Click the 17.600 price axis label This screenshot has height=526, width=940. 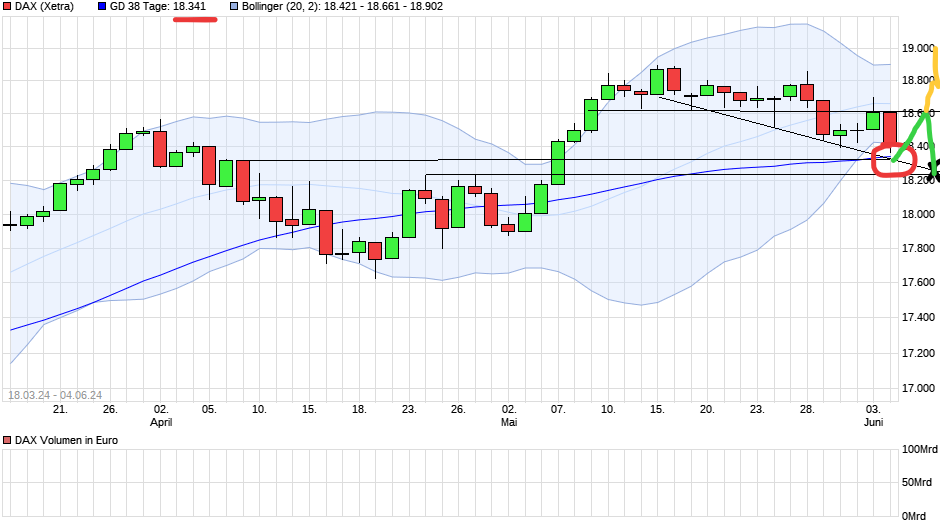(918, 282)
